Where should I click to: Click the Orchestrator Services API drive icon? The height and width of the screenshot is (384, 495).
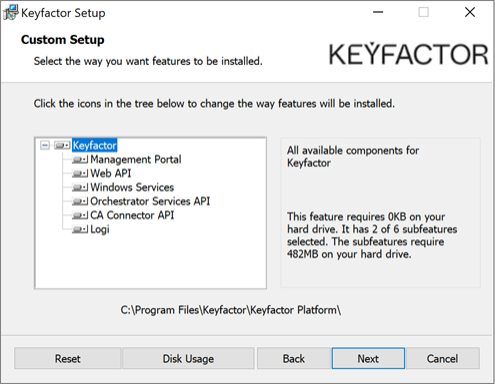coord(80,202)
